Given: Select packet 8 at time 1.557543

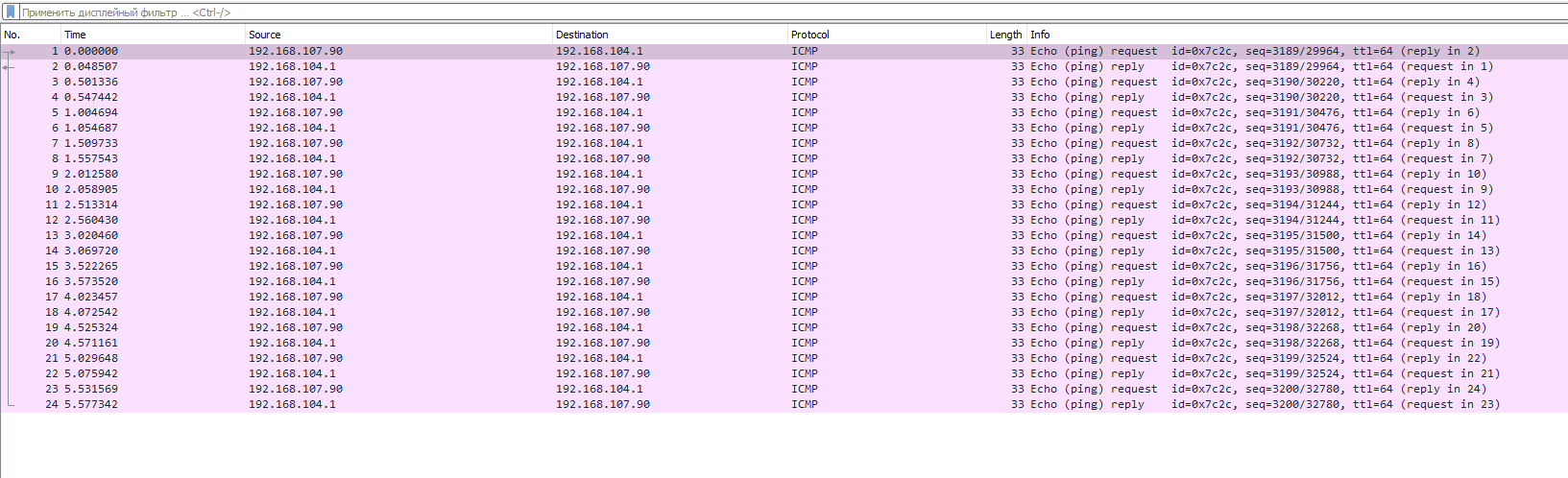Looking at the screenshot, I should (784, 159).
